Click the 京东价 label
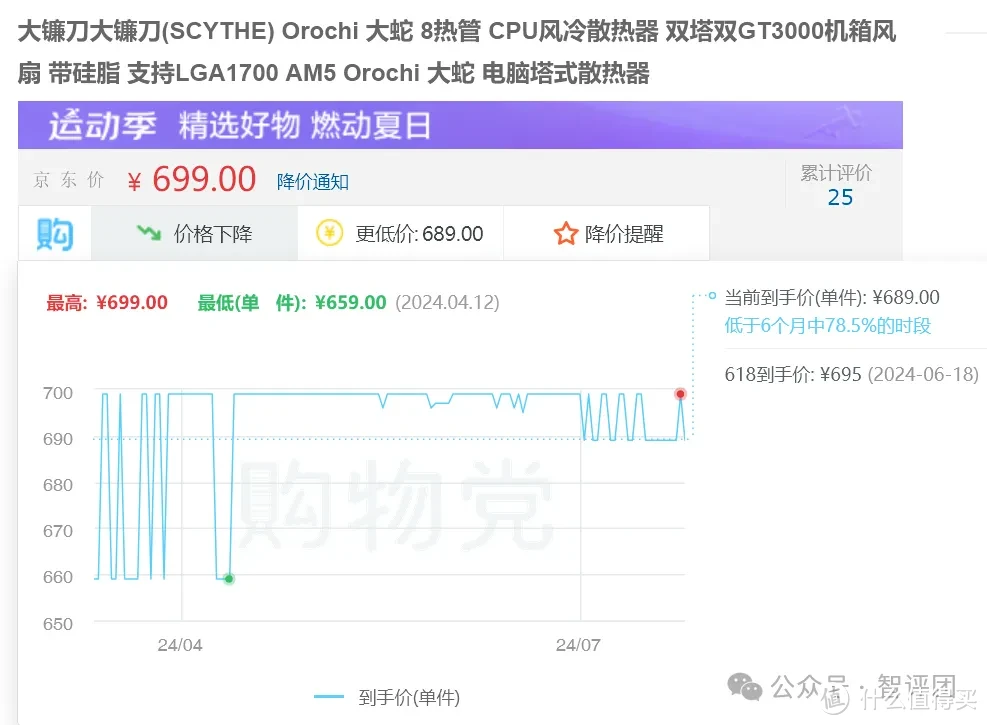This screenshot has height=725, width=987. [69, 180]
